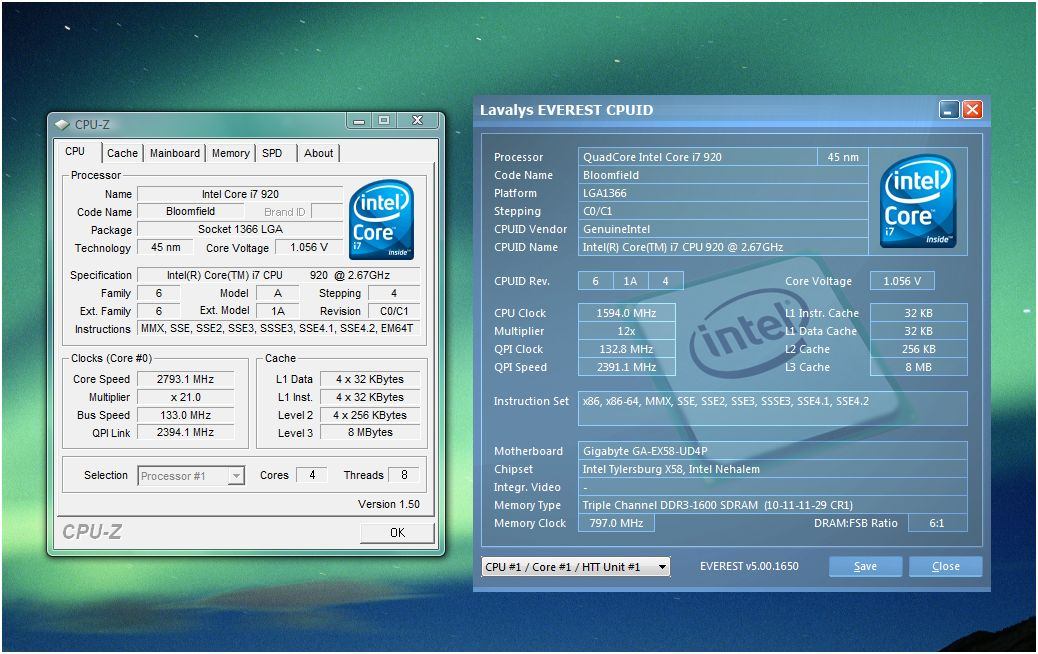The width and height of the screenshot is (1038, 654).
Task: Click the Revision value C0/C1 in CPU-Z
Action: point(394,310)
